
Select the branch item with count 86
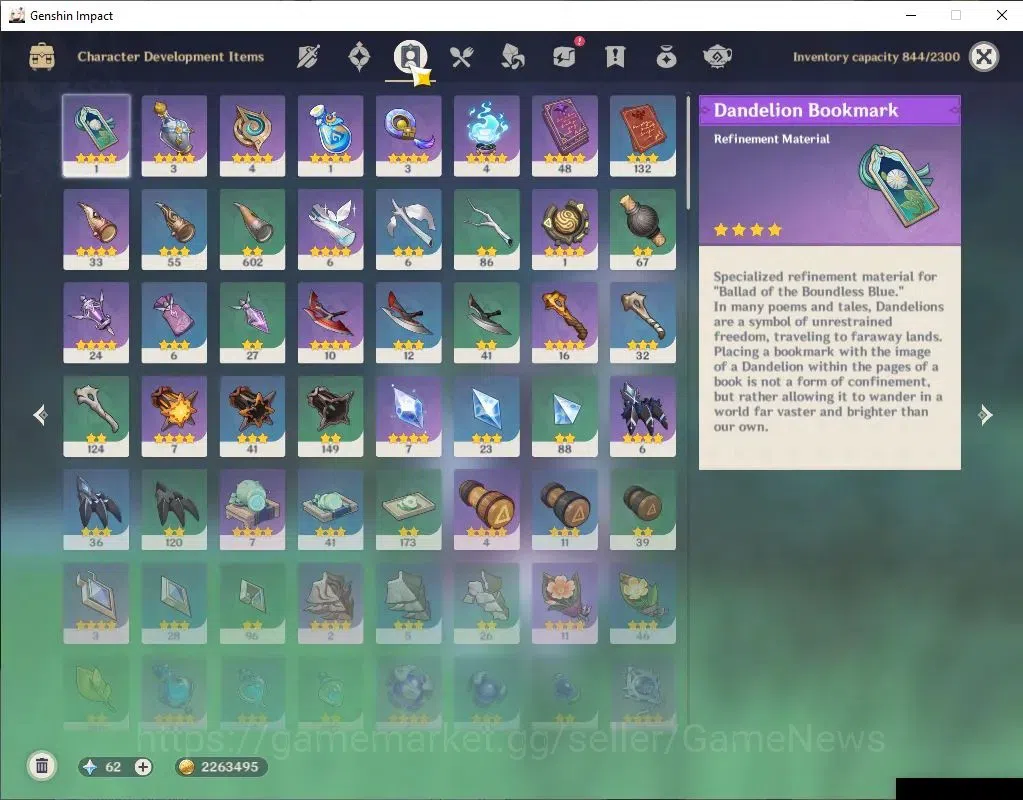487,229
